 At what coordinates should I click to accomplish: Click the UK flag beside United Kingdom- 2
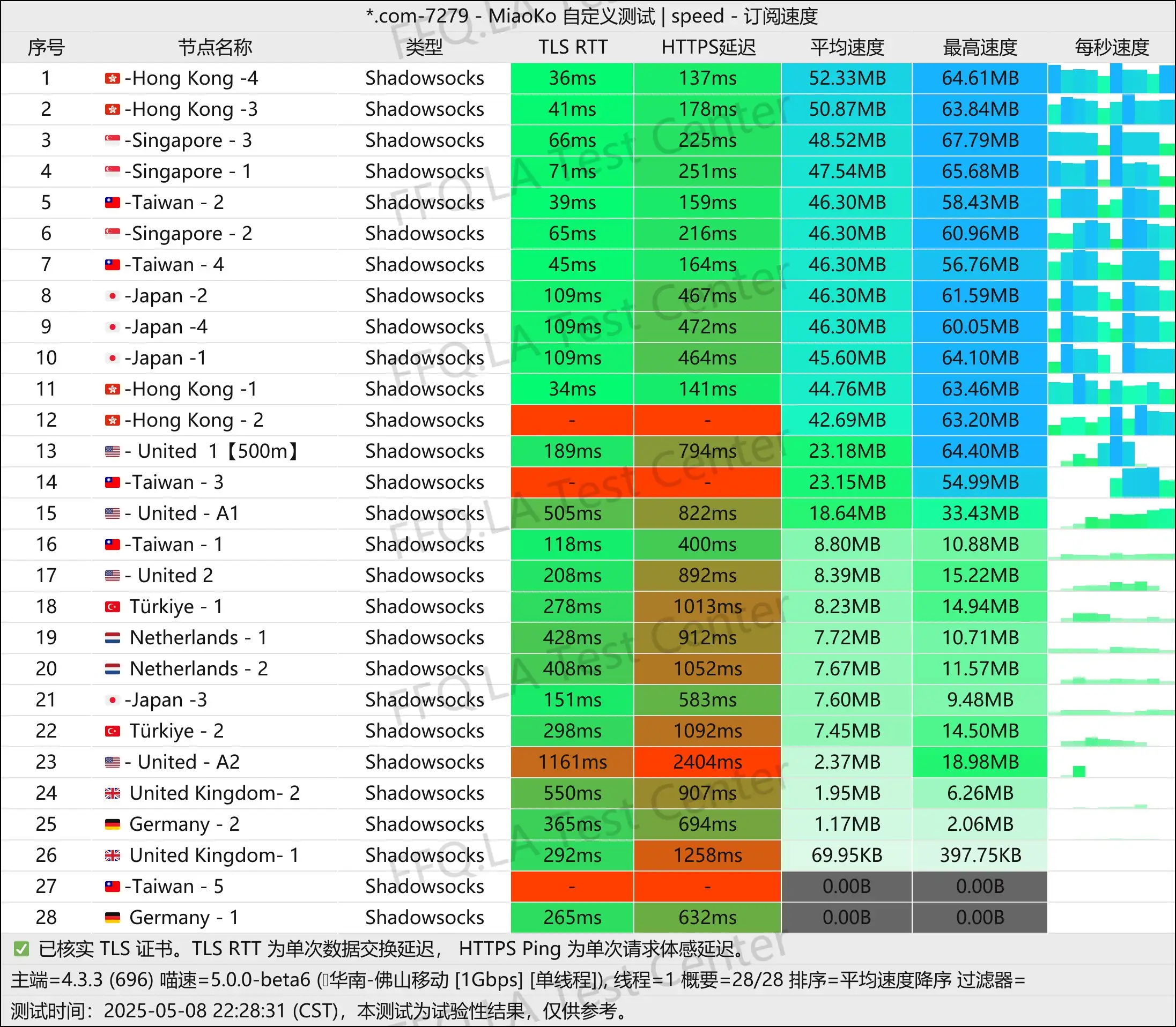(113, 793)
